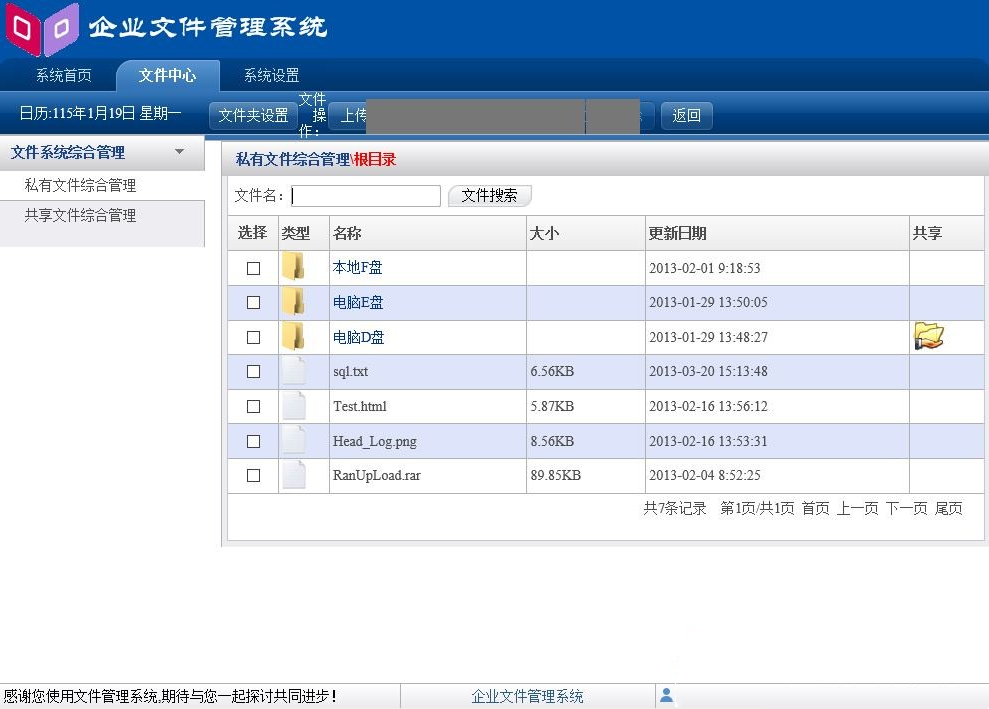Switch to the 系统设置 tab
989x709 pixels.
[x=271, y=76]
